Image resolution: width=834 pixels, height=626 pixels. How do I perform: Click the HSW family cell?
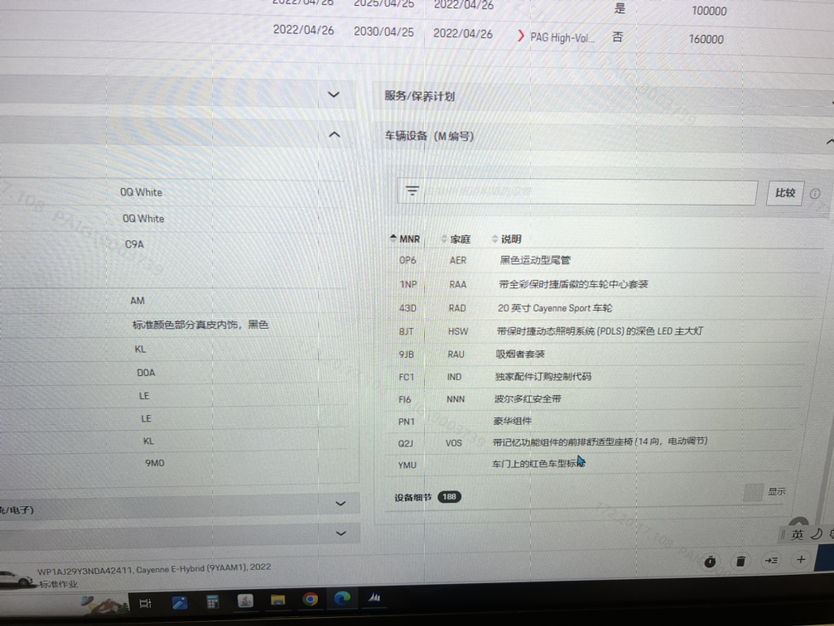point(457,331)
